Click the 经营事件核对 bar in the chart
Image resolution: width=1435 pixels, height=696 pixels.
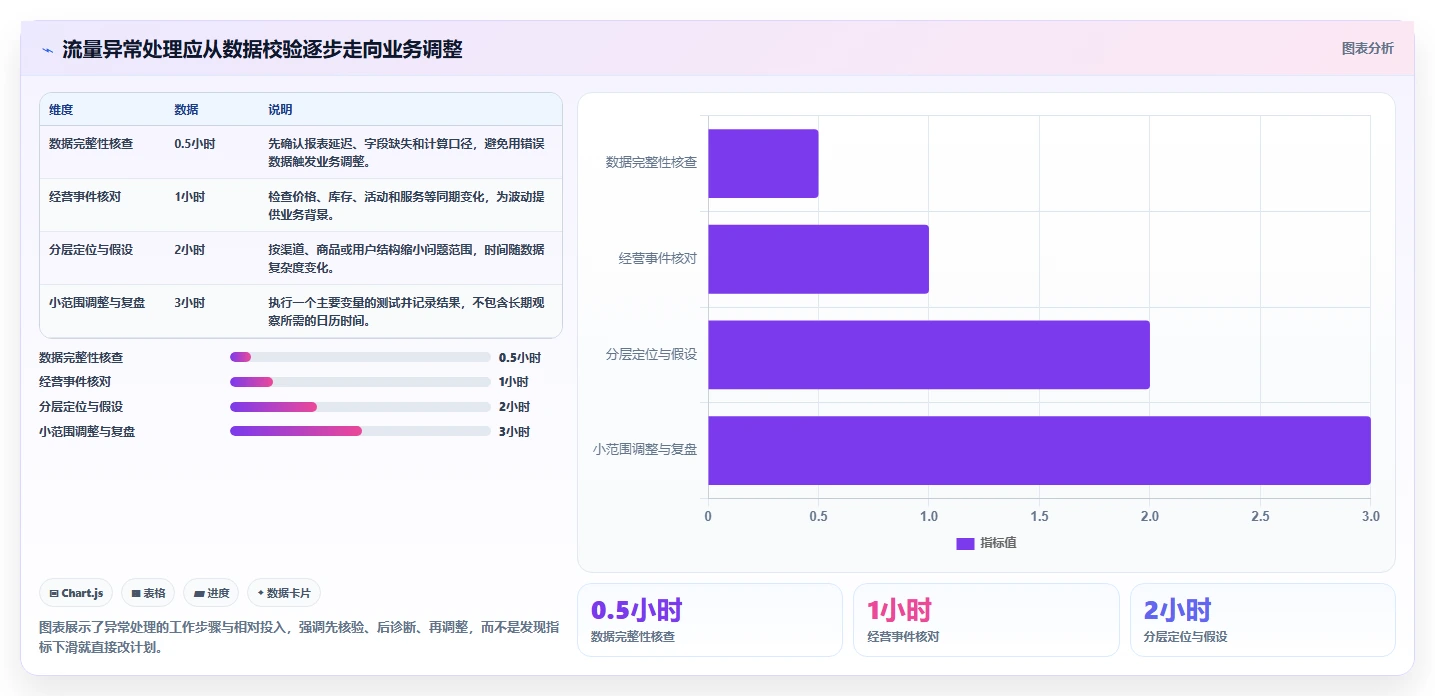pos(818,259)
